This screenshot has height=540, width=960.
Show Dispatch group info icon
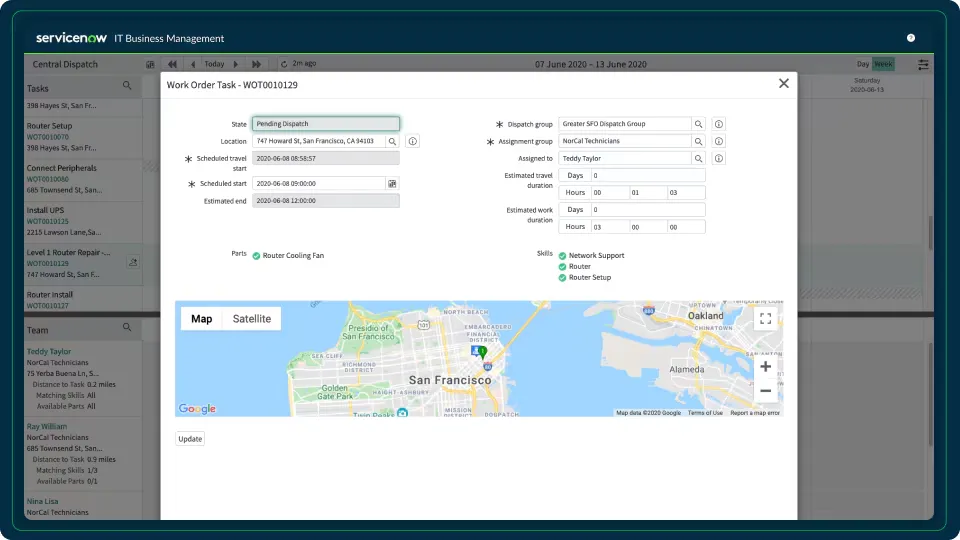coord(719,124)
